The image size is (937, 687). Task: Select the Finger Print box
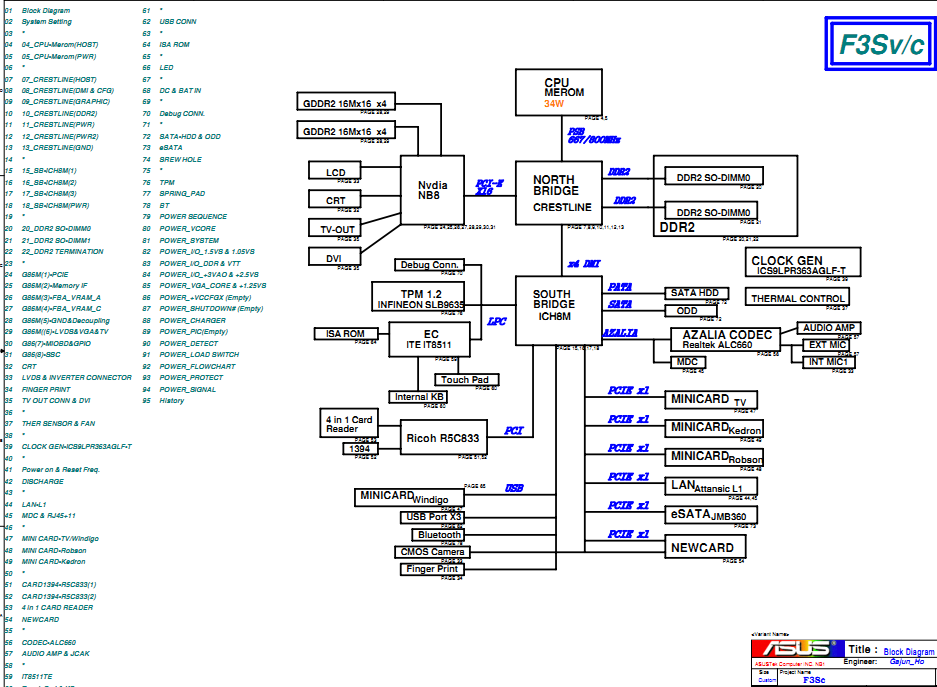(432, 569)
